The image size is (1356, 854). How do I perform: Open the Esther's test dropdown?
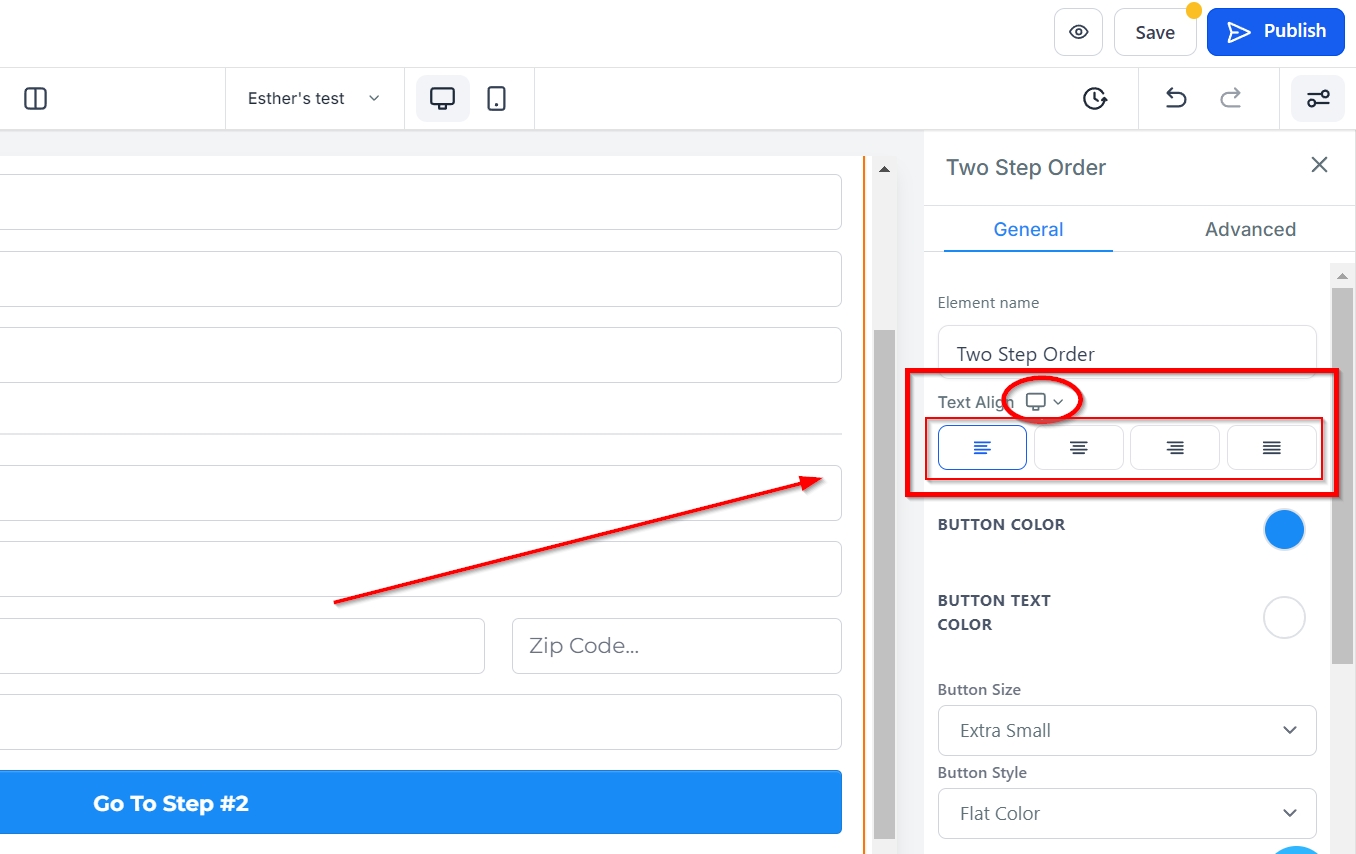tap(314, 98)
